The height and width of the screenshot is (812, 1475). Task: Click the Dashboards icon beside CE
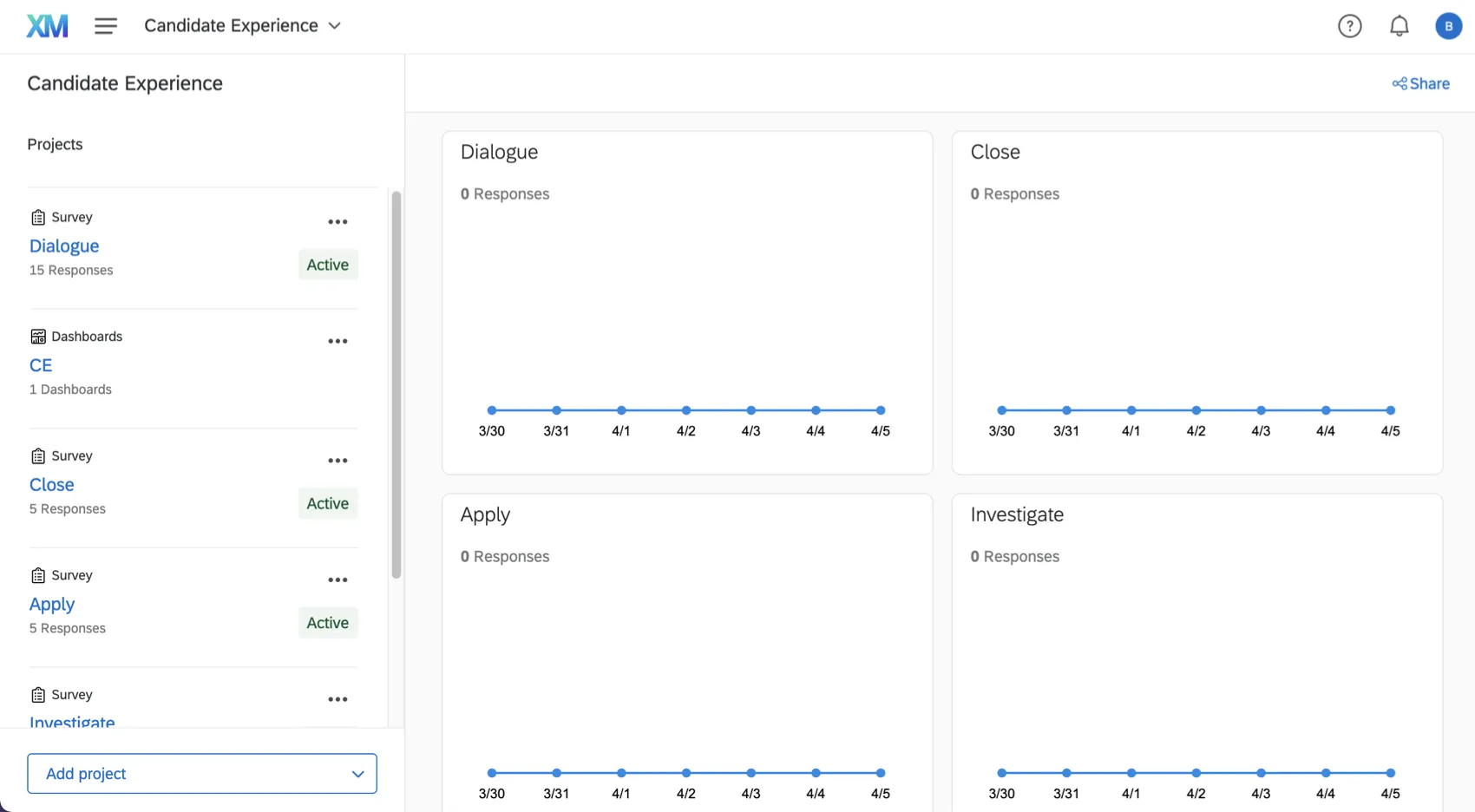pos(37,336)
